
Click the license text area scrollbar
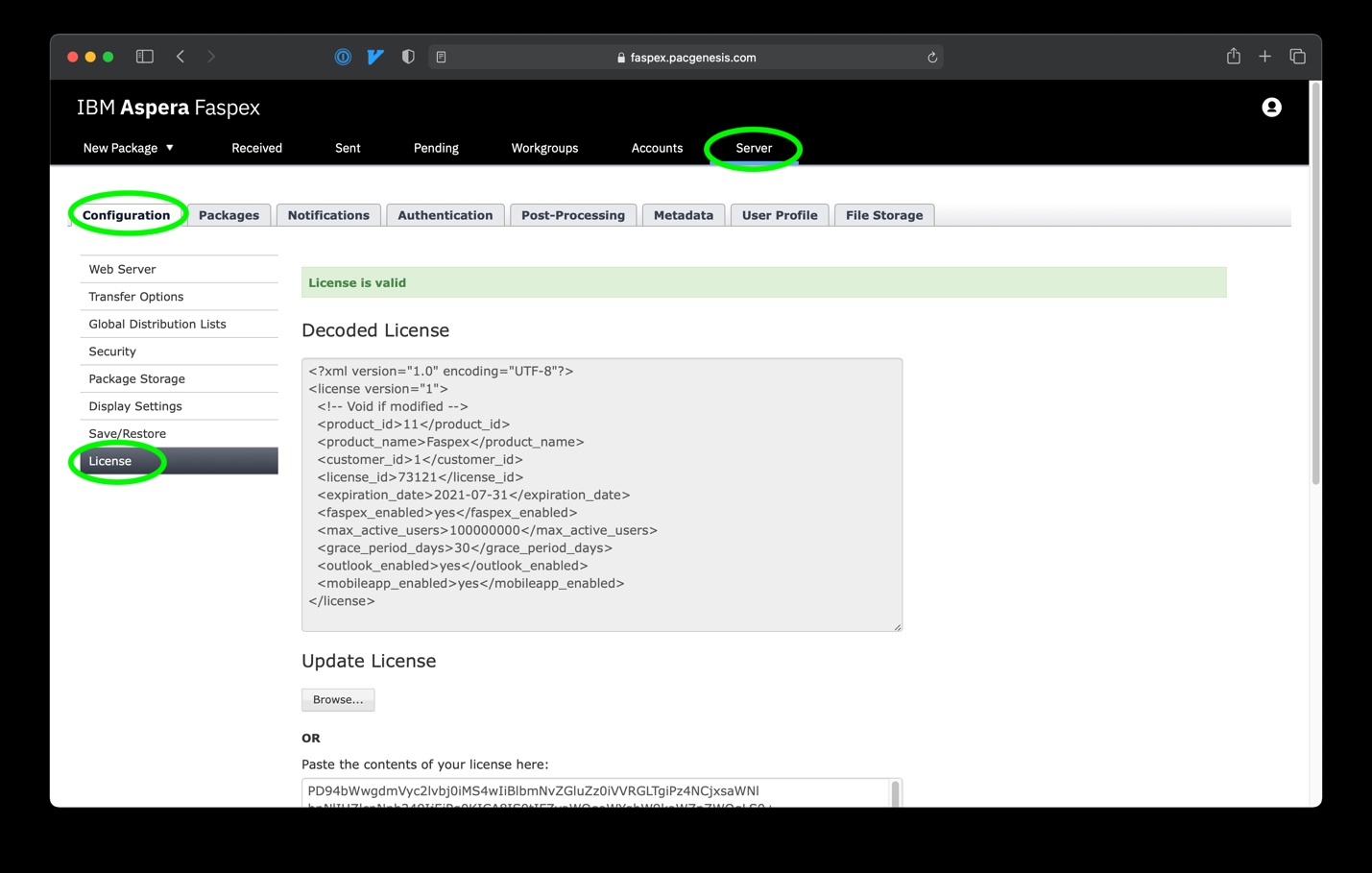point(896,794)
